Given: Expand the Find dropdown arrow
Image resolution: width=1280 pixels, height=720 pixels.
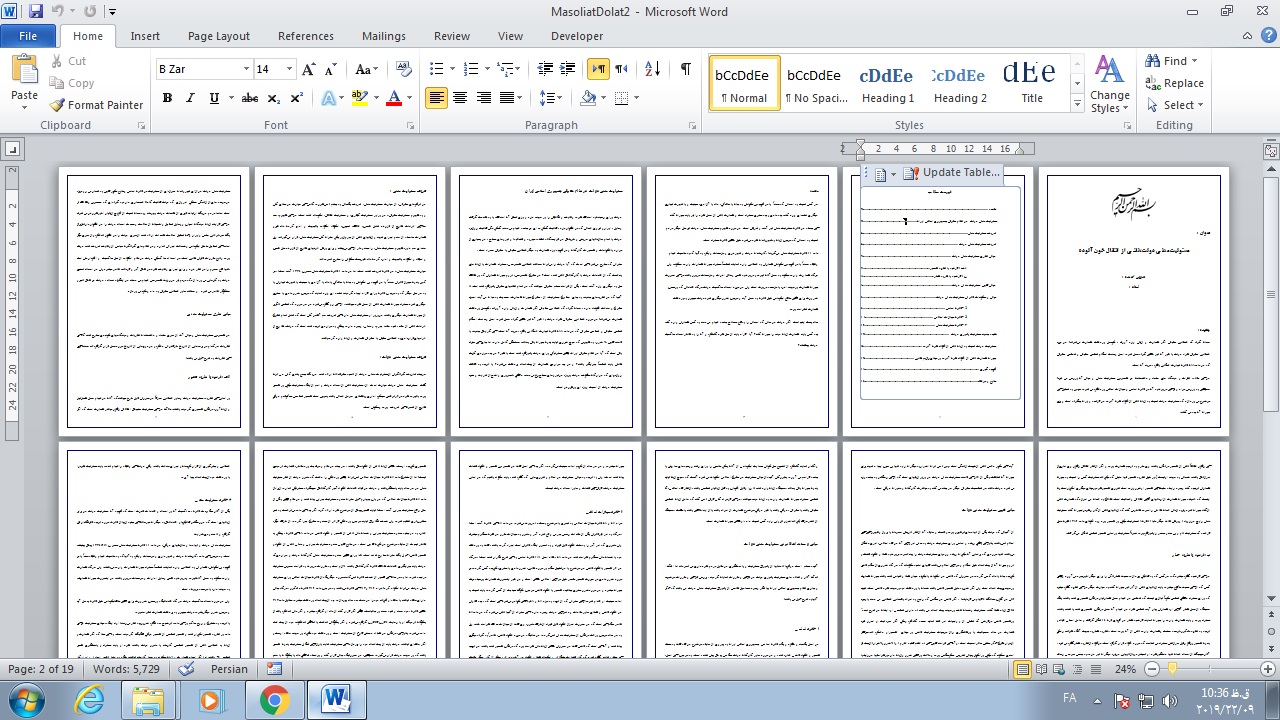Looking at the screenshot, I should point(1194,61).
